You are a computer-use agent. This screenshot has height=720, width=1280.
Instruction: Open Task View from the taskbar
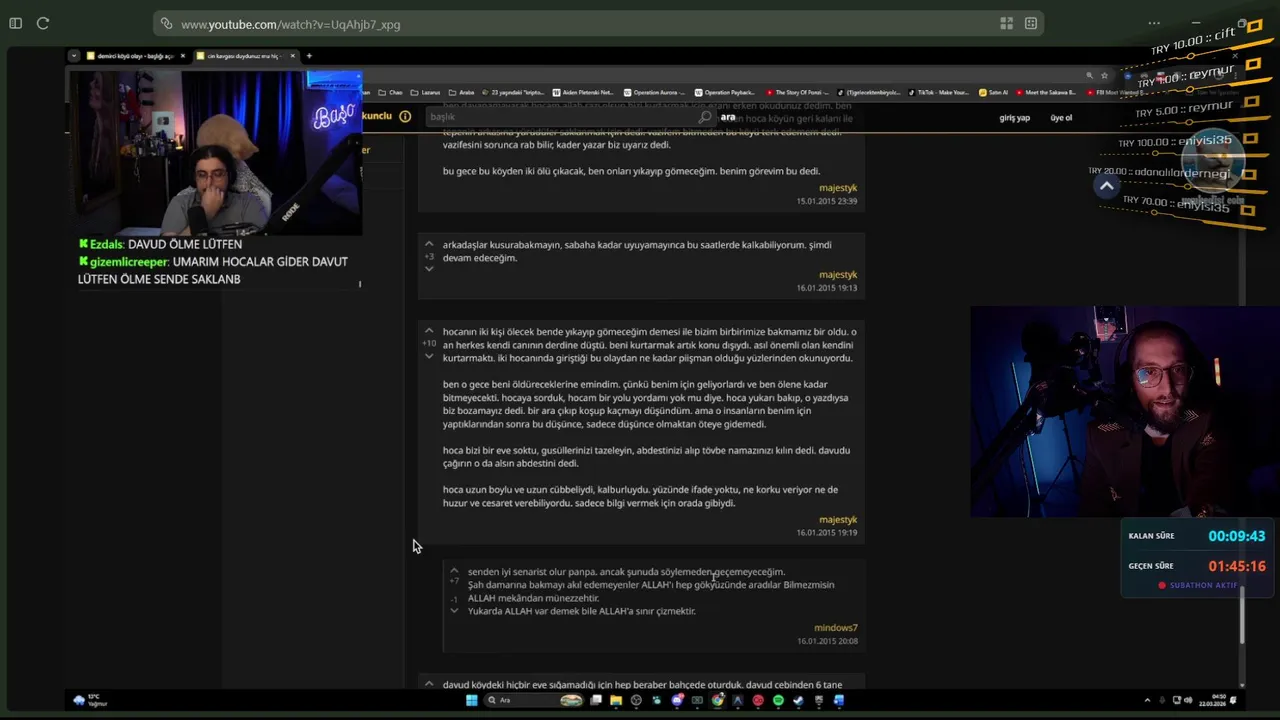pos(596,700)
